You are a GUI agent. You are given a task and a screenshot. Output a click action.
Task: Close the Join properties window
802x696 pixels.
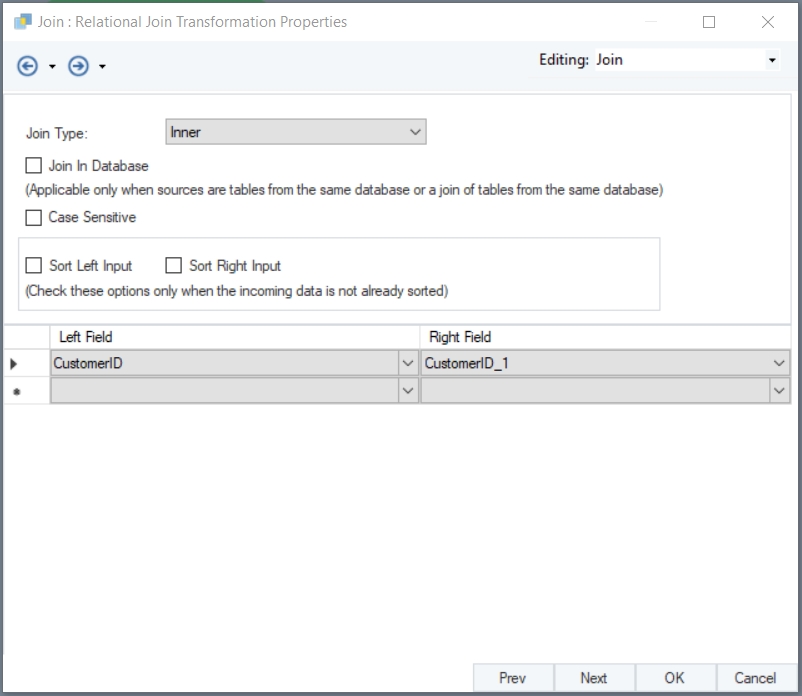[x=767, y=22]
